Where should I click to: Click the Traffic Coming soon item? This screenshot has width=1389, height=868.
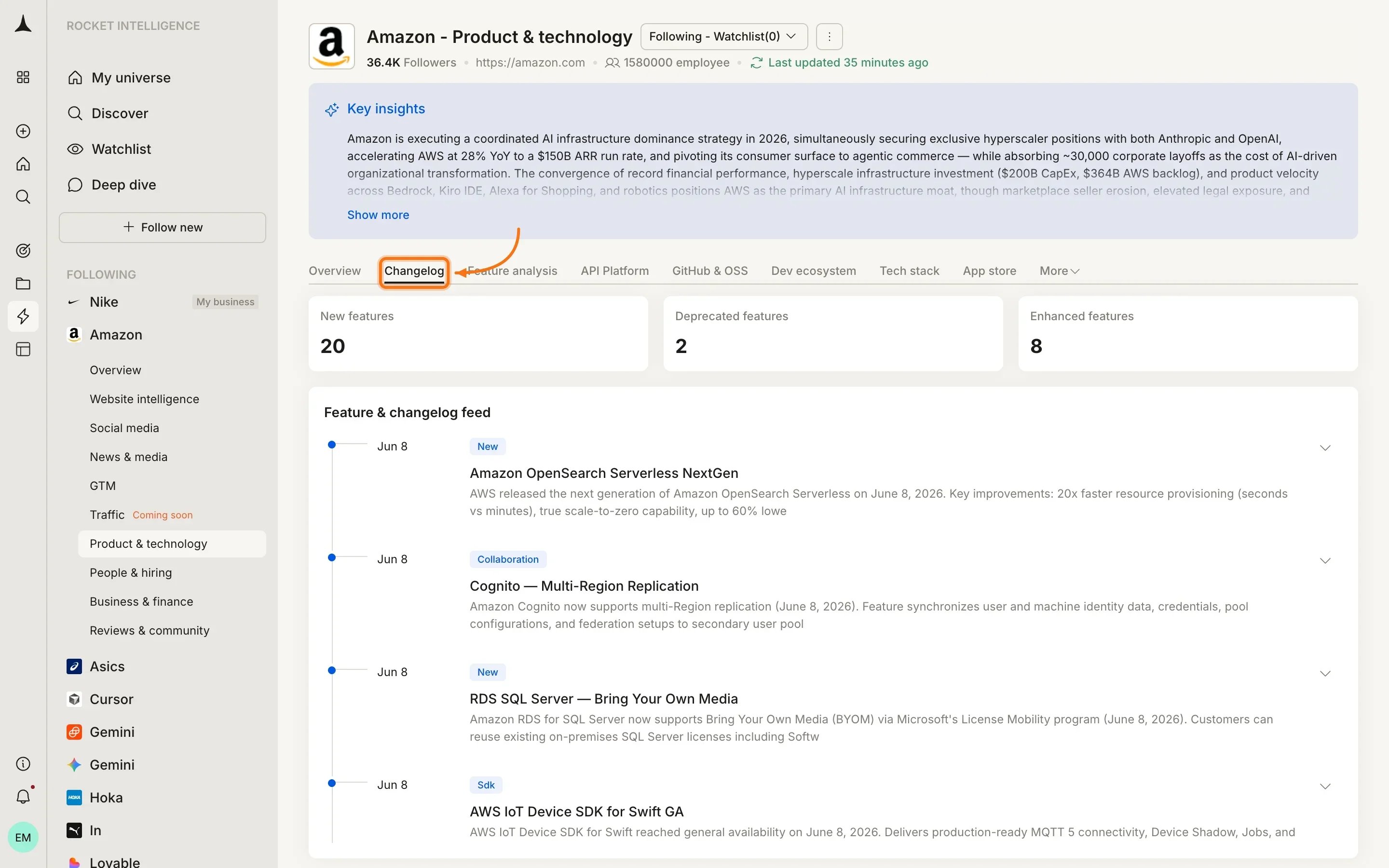pos(141,515)
